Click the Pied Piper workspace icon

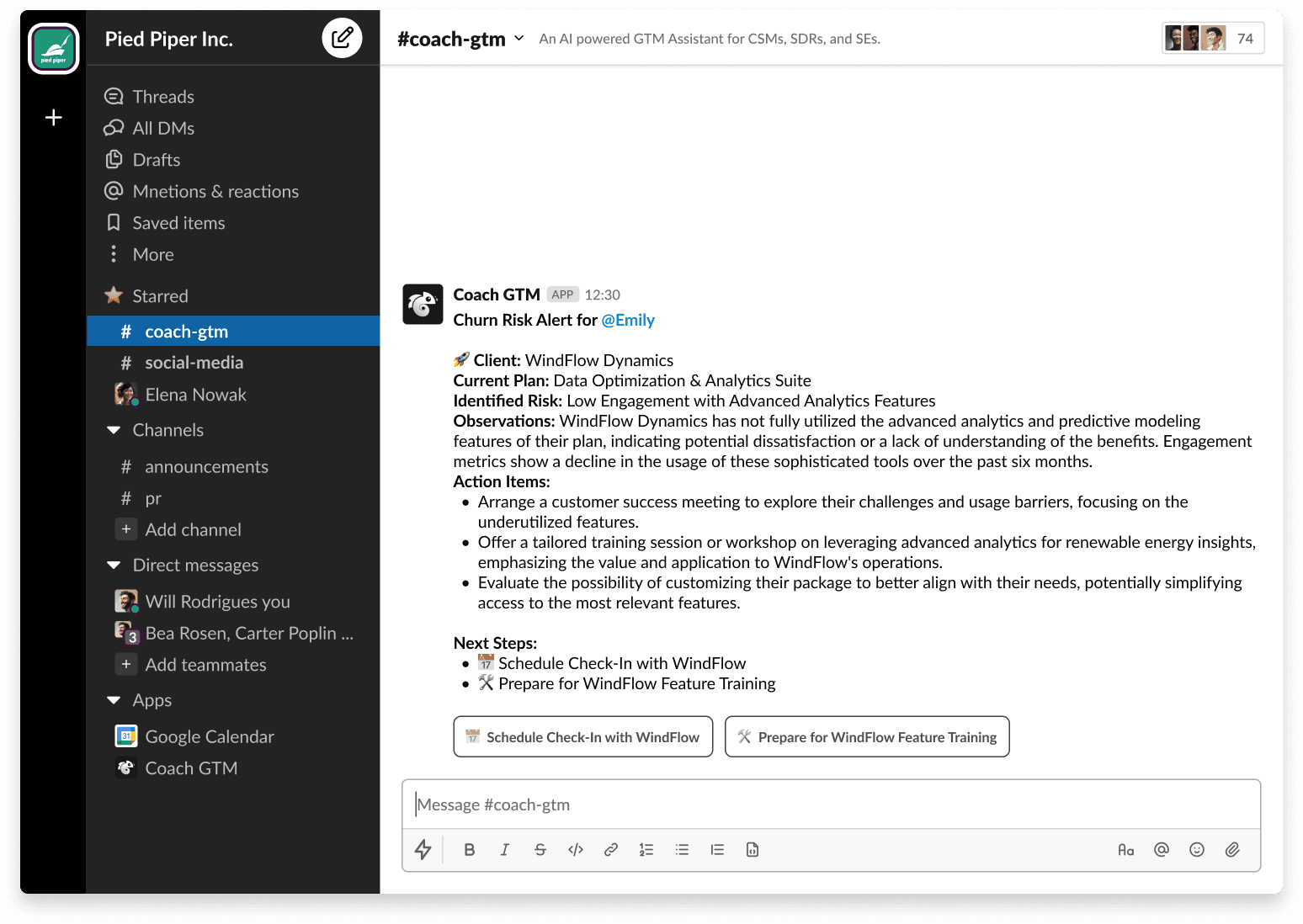[54, 49]
